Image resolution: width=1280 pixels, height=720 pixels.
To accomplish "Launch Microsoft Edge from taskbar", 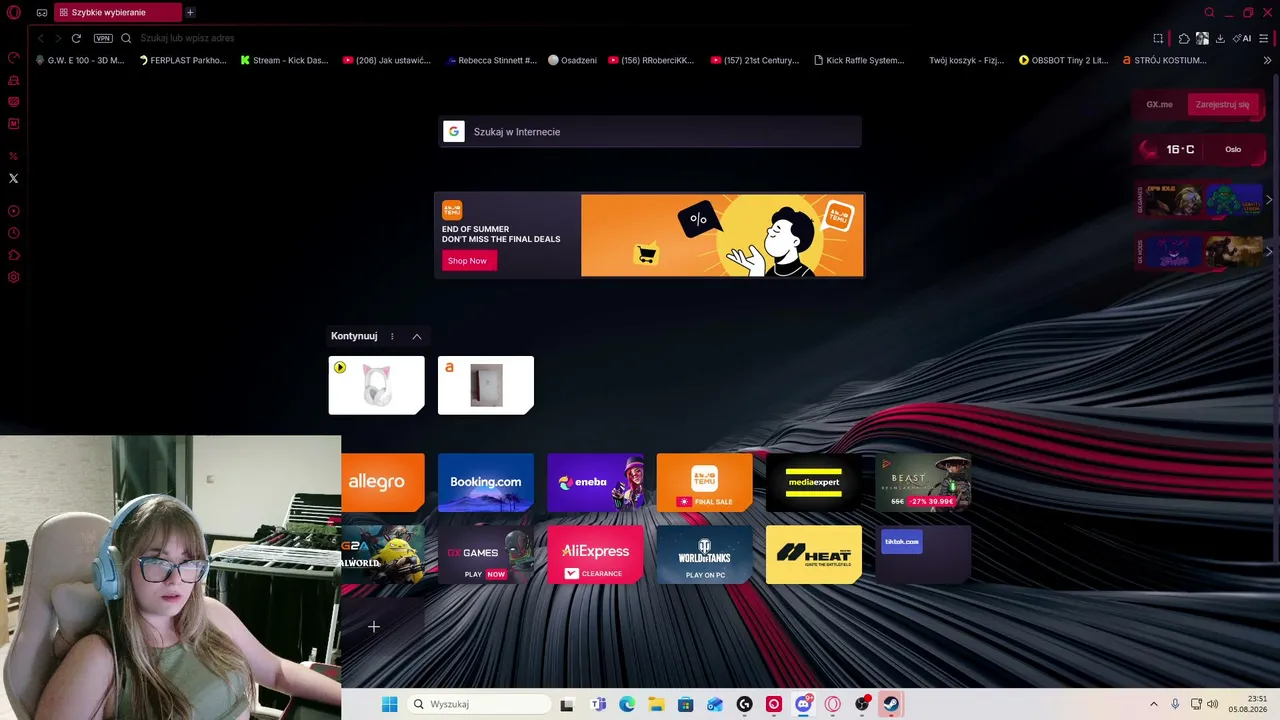I will (627, 704).
